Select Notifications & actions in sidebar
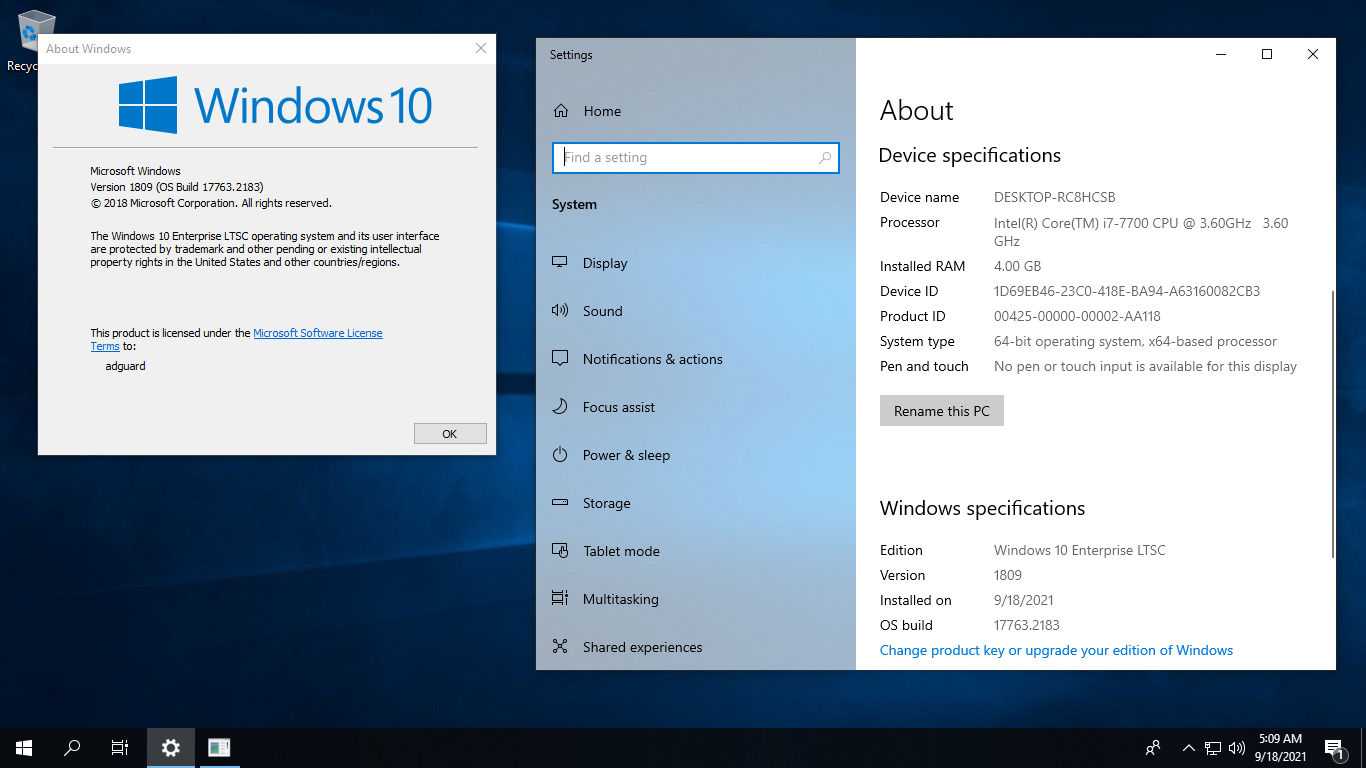The height and width of the screenshot is (768, 1366). [653, 359]
